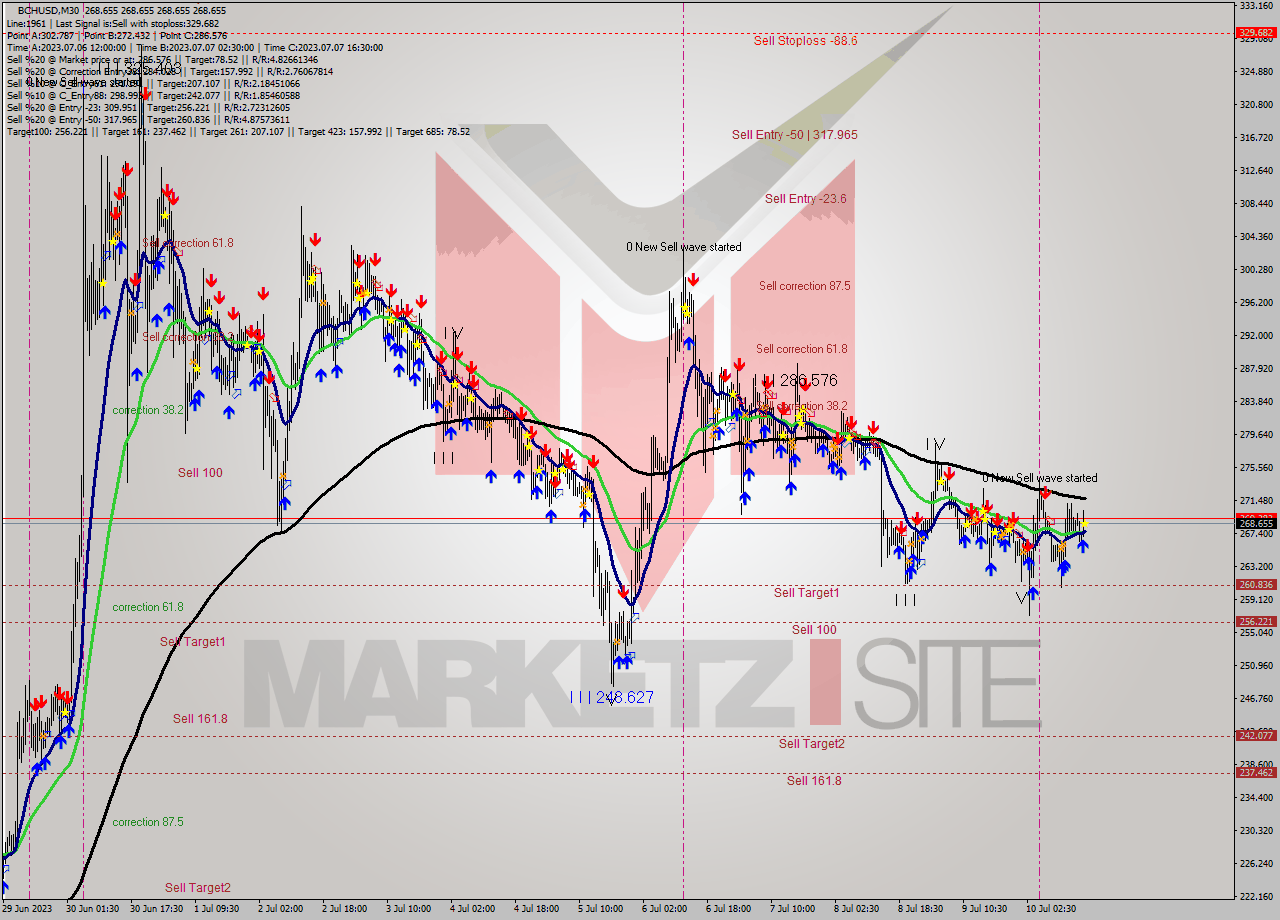The width and height of the screenshot is (1280, 920).
Task: Click the 268.655 current price tag
Action: 1256,523
